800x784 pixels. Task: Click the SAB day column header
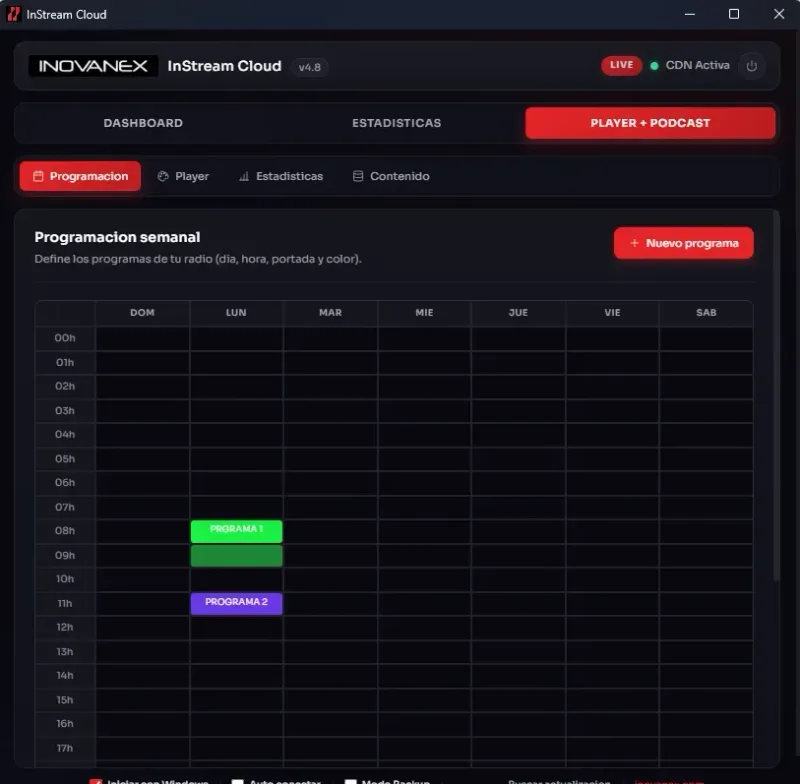(x=706, y=313)
